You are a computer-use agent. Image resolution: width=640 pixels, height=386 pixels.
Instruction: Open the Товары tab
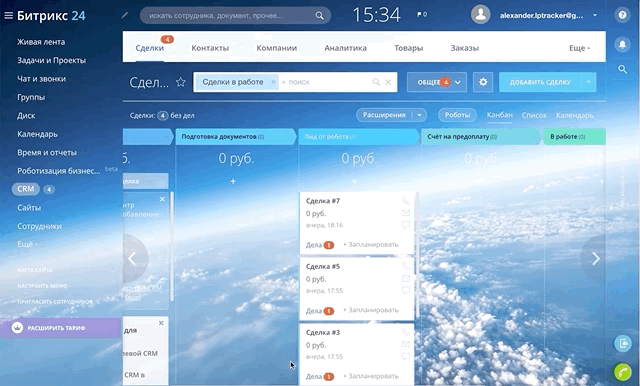click(x=408, y=48)
